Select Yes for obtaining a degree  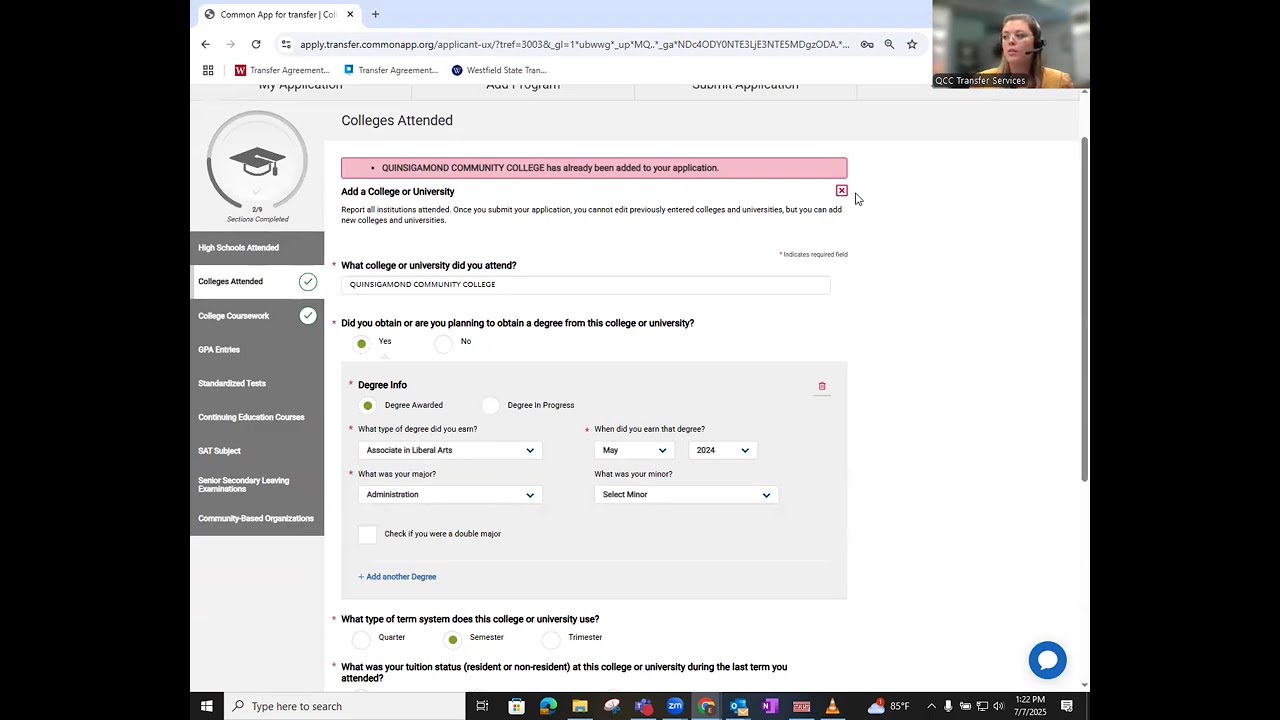coord(362,343)
